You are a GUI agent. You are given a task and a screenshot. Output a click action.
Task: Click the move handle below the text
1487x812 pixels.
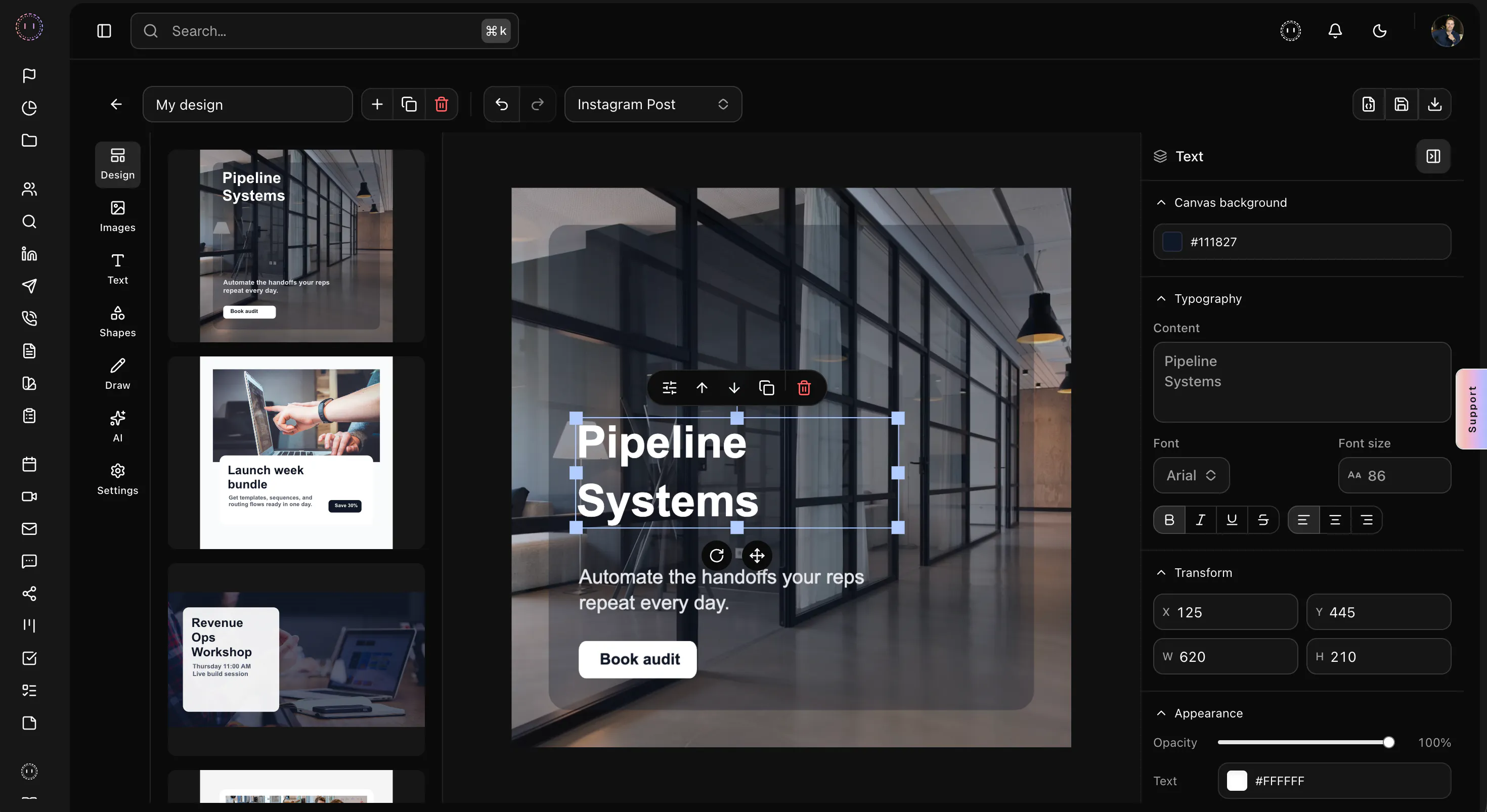pyautogui.click(x=757, y=555)
